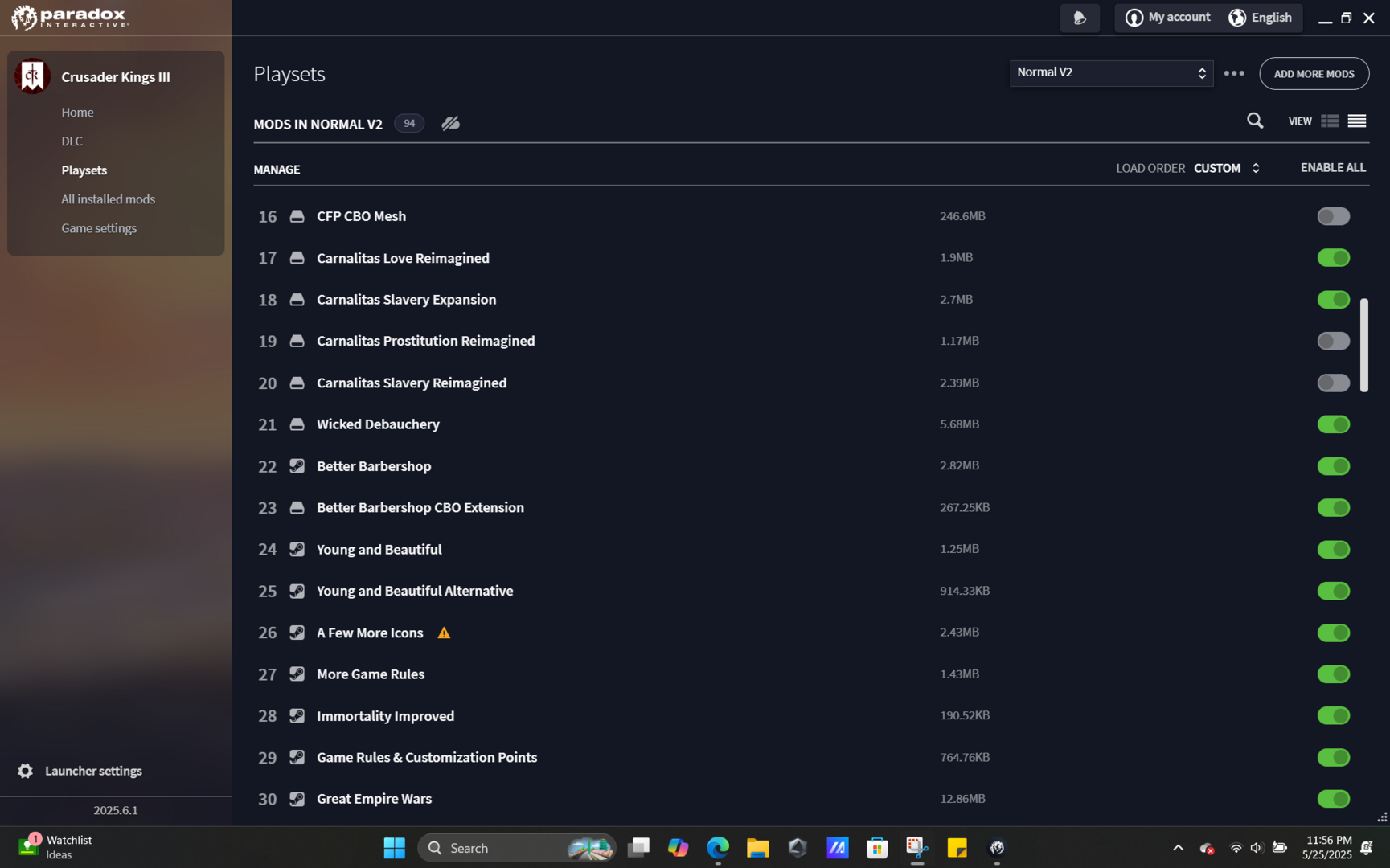Click Steam icon for Young and Beautiful
1390x868 pixels.
(x=297, y=549)
